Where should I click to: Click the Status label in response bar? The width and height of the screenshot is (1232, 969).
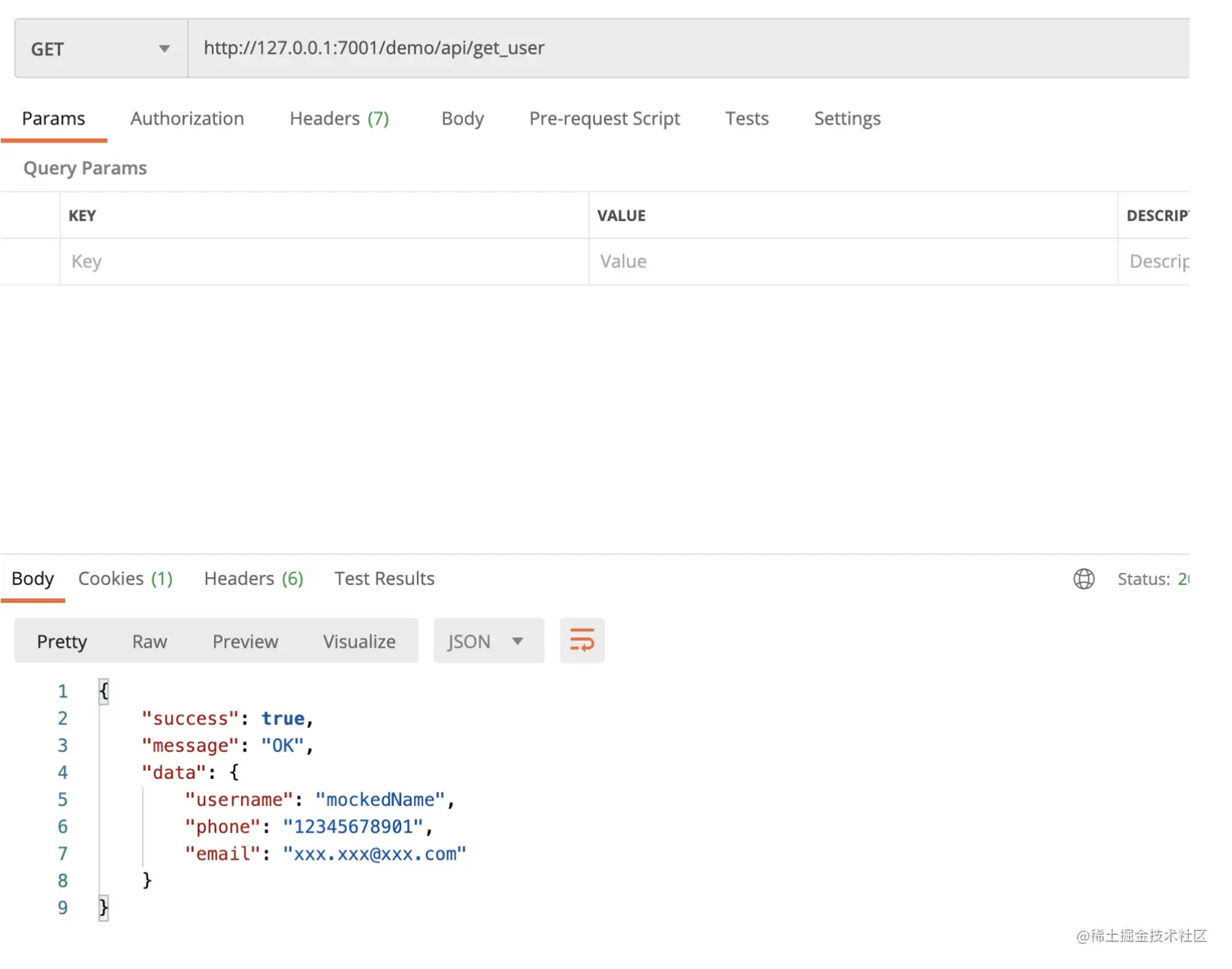1143,579
